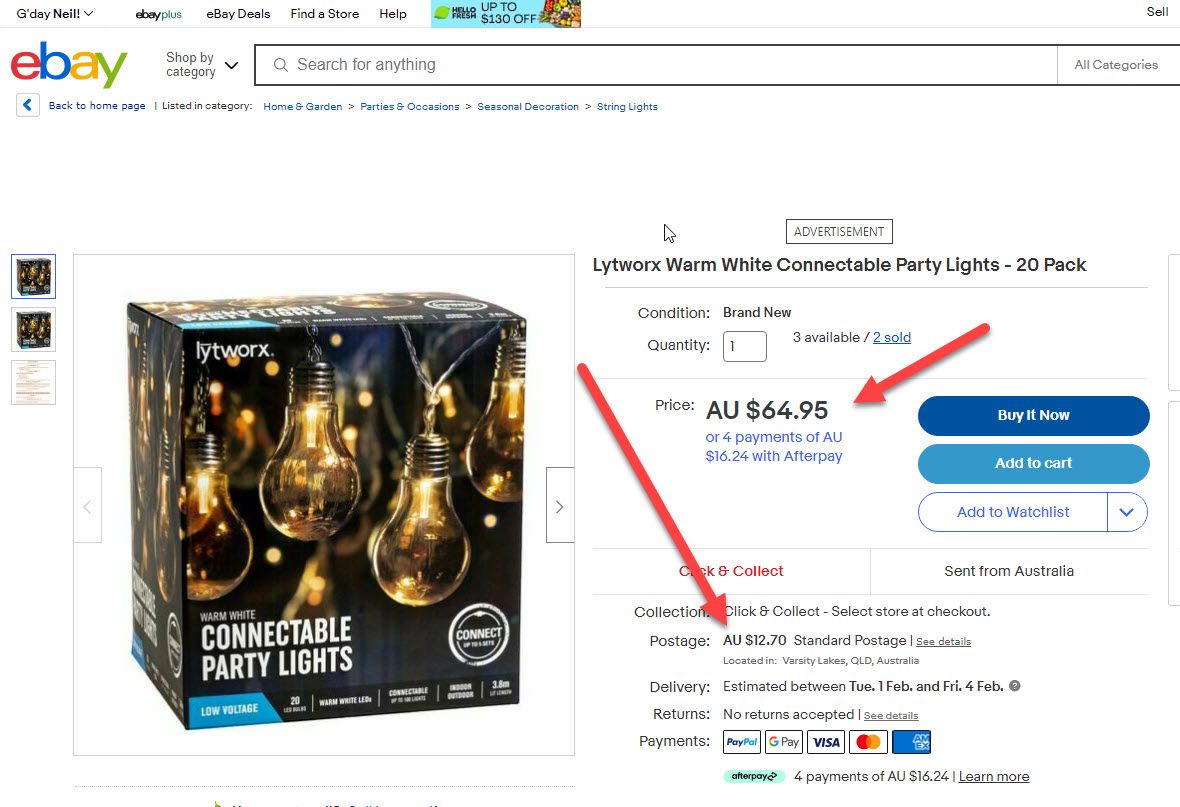Expand the Add to Watchlist dropdown arrow

[x=1127, y=512]
